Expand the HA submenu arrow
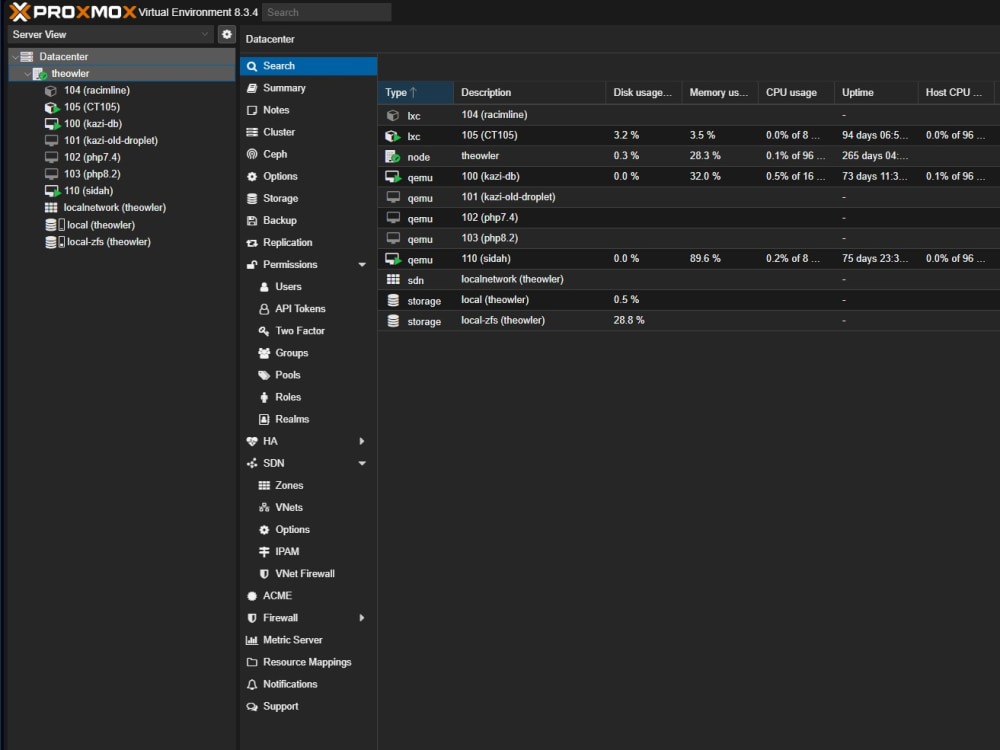 pyautogui.click(x=362, y=441)
